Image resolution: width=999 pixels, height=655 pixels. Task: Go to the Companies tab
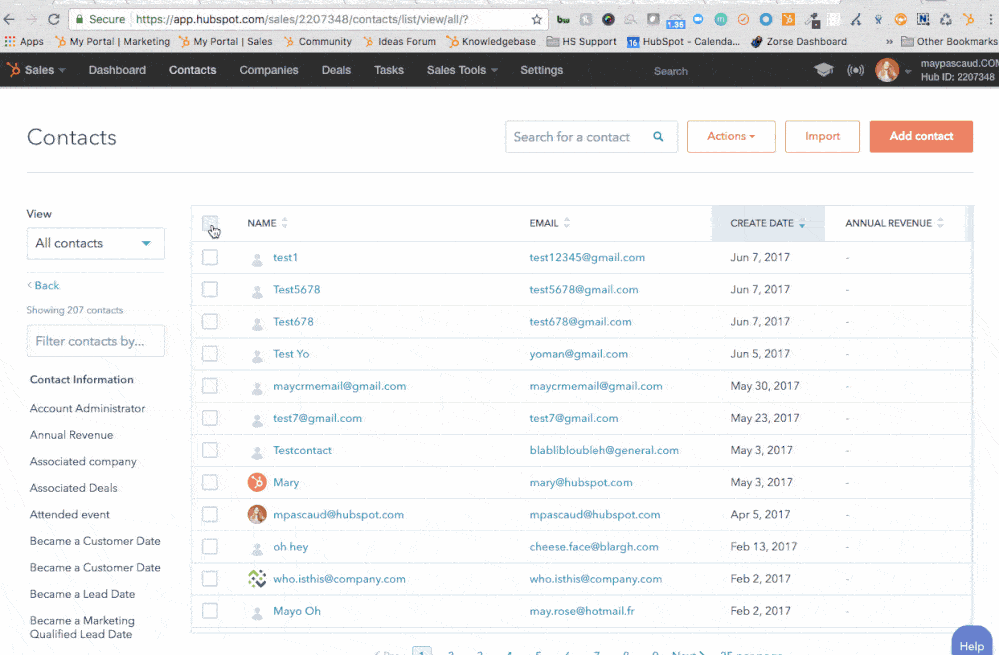(x=266, y=70)
